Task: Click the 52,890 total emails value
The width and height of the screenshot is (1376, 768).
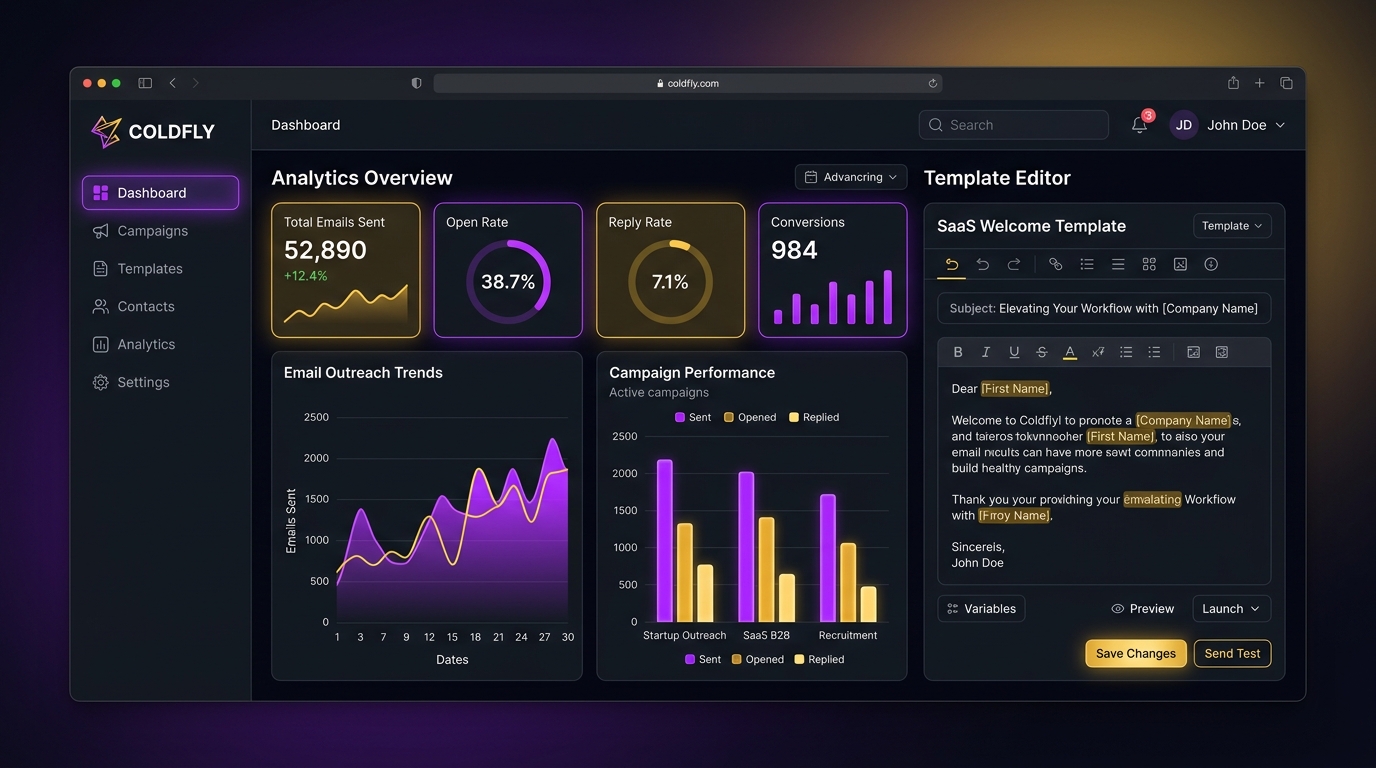Action: [x=325, y=250]
